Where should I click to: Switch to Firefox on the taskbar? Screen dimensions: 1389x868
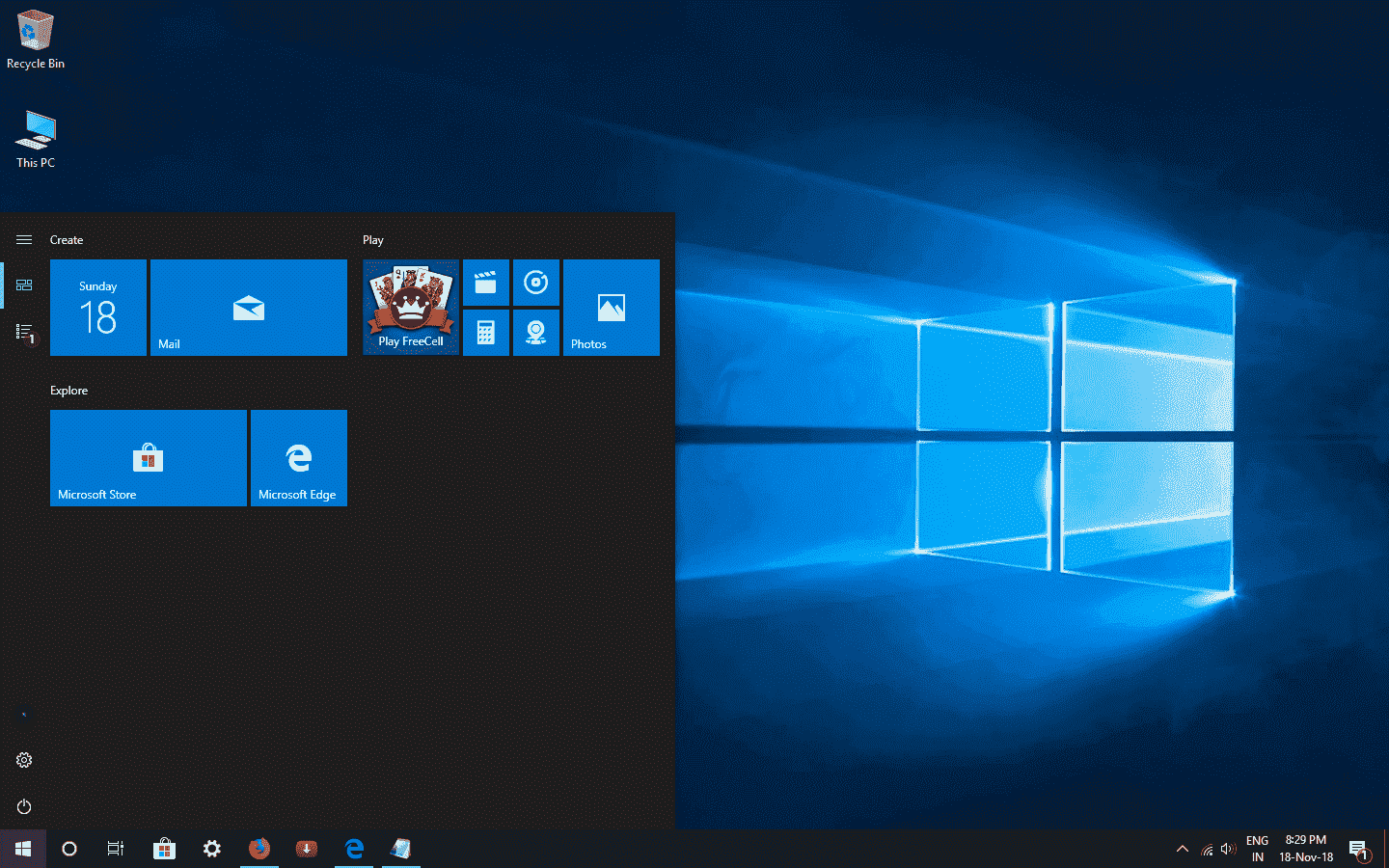click(x=259, y=849)
